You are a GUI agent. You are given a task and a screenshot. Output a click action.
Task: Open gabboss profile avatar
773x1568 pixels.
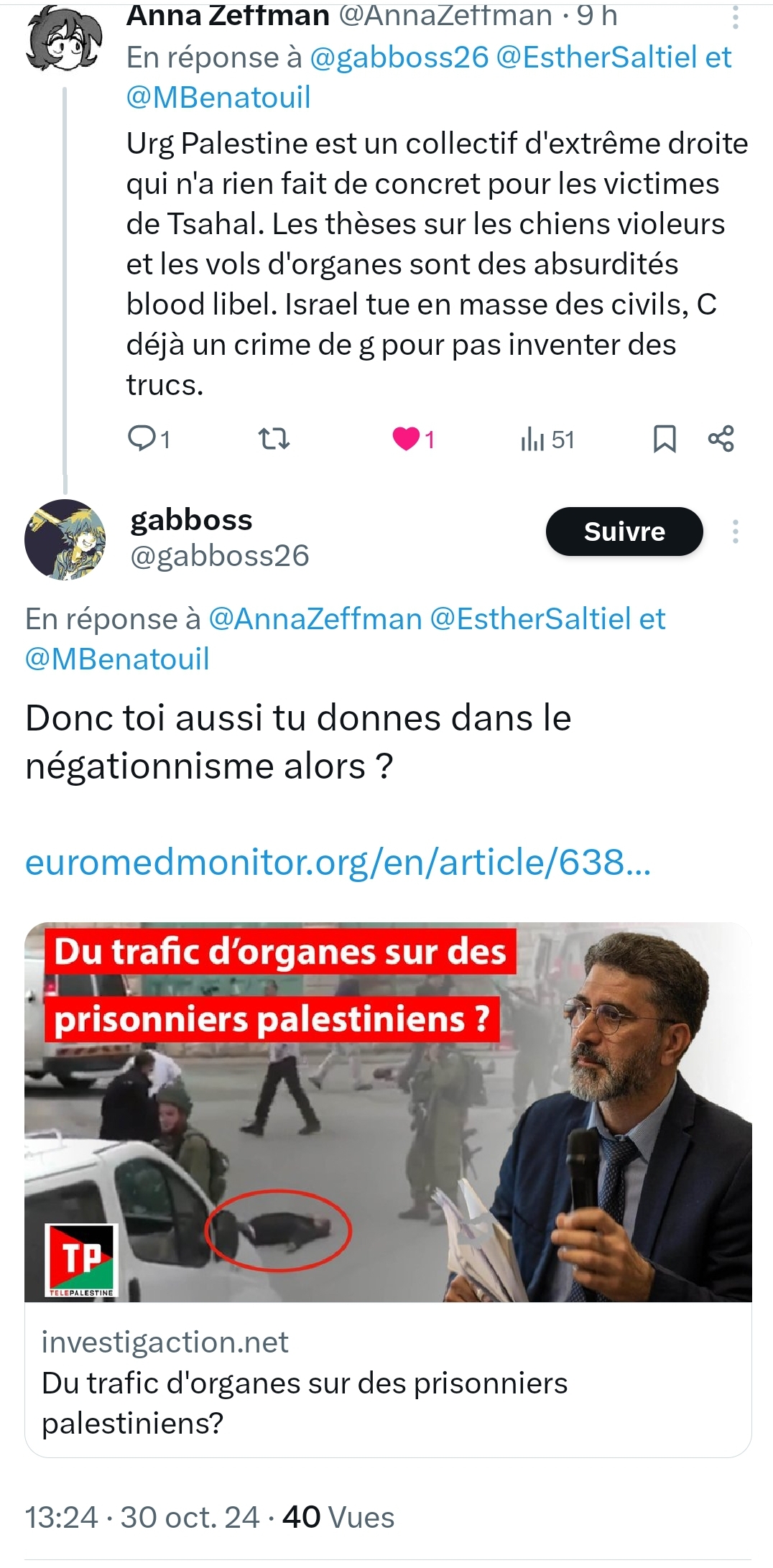click(65, 539)
